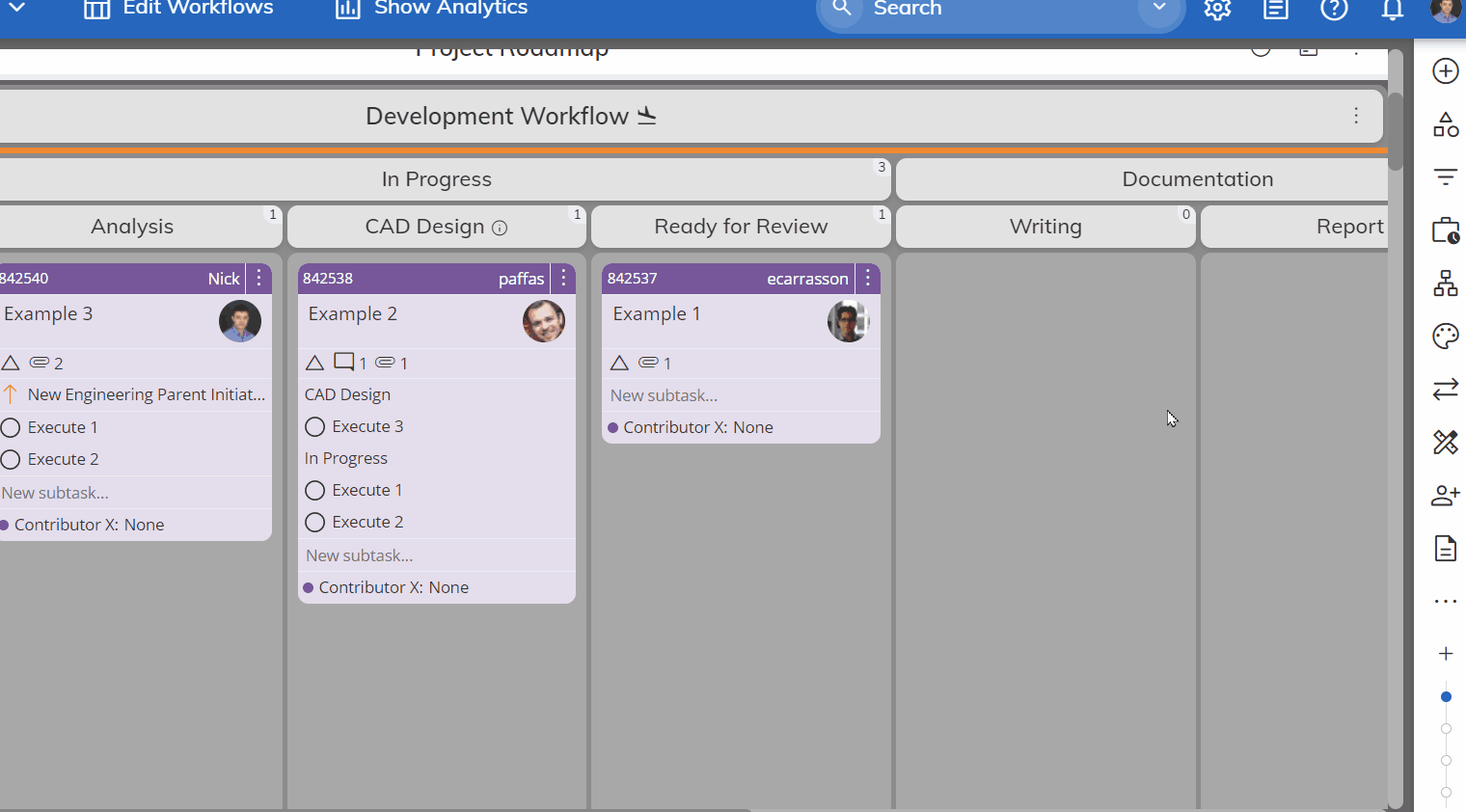Expand the search options dropdown arrow
Image resolution: width=1466 pixels, height=812 pixels.
tap(1158, 9)
